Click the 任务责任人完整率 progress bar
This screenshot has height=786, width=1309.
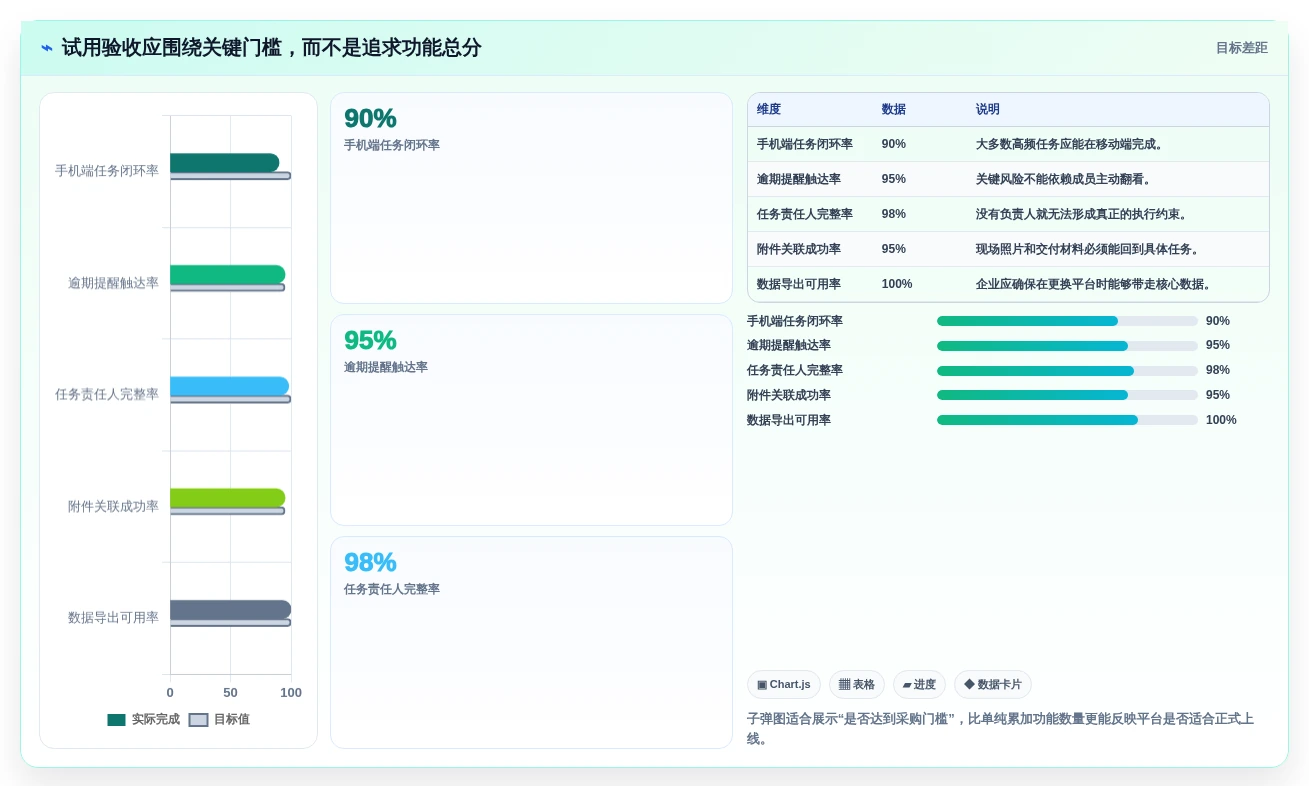[x=1067, y=371]
